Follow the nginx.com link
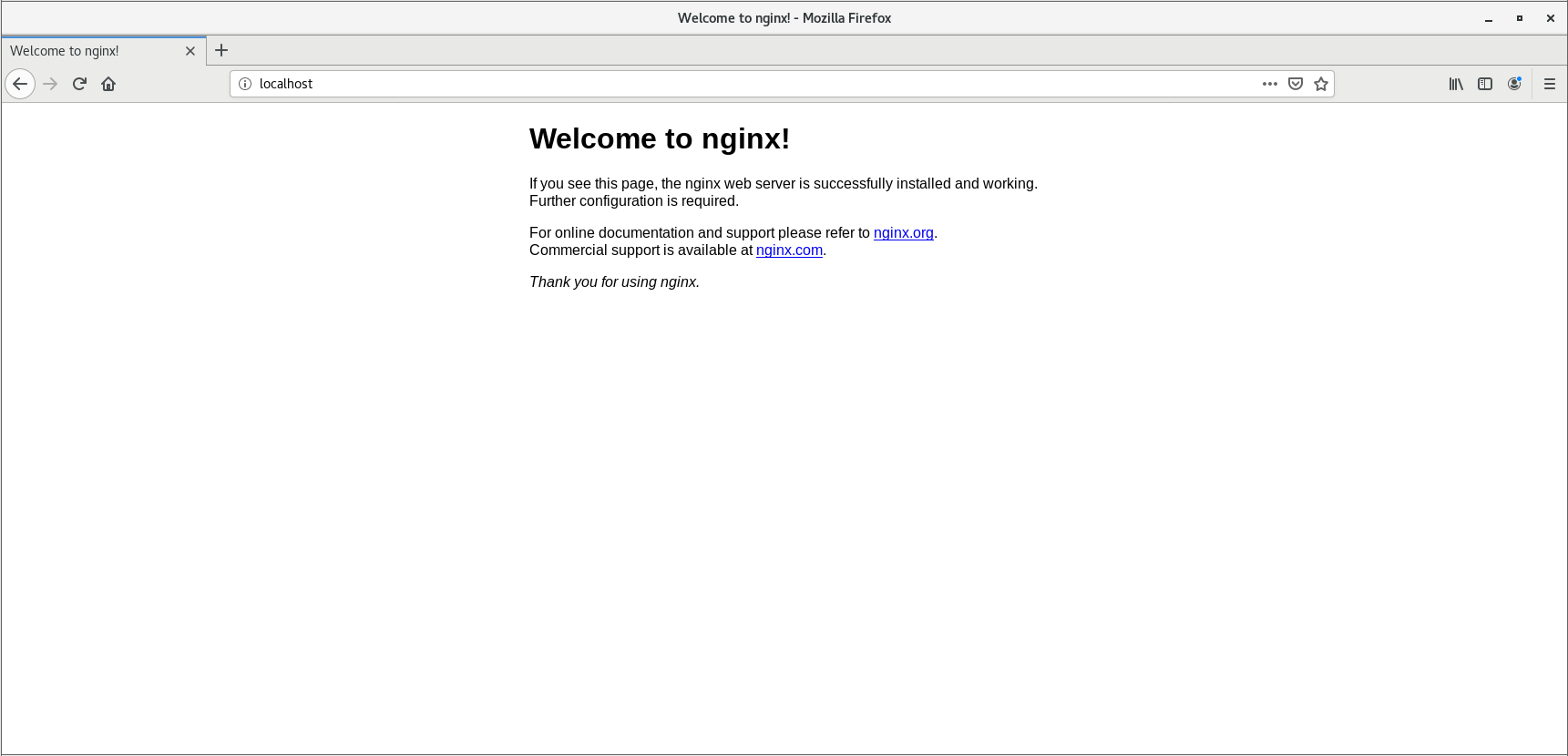The width and height of the screenshot is (1568, 756). coord(789,250)
